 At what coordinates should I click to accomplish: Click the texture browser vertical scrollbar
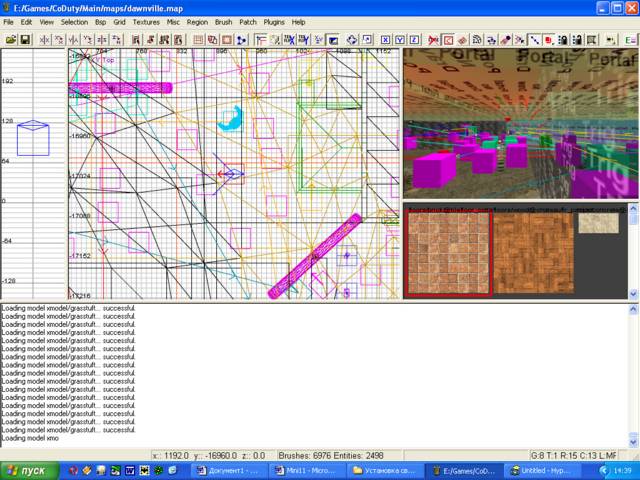point(634,250)
